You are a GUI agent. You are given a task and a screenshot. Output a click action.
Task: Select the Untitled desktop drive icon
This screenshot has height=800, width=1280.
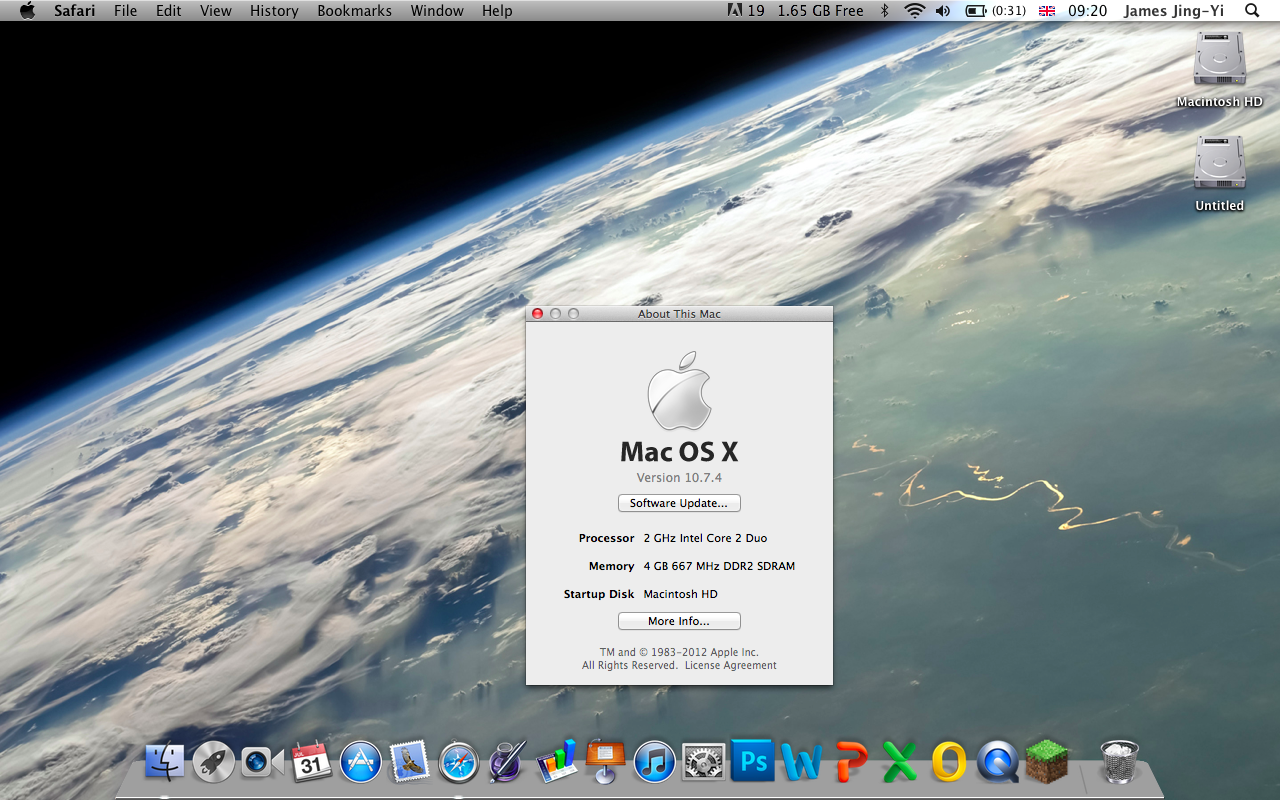1219,164
